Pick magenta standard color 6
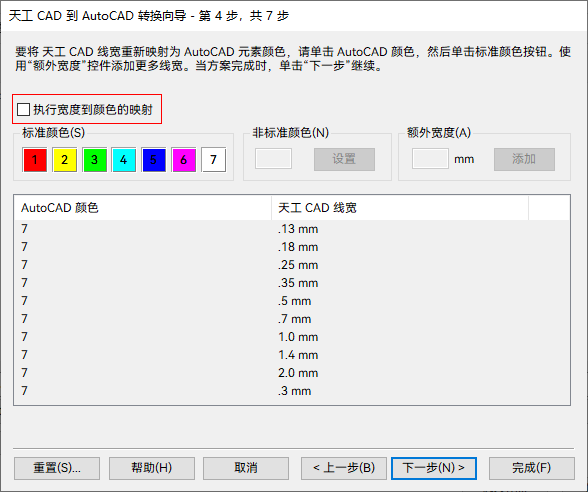588x492 pixels. [184, 160]
